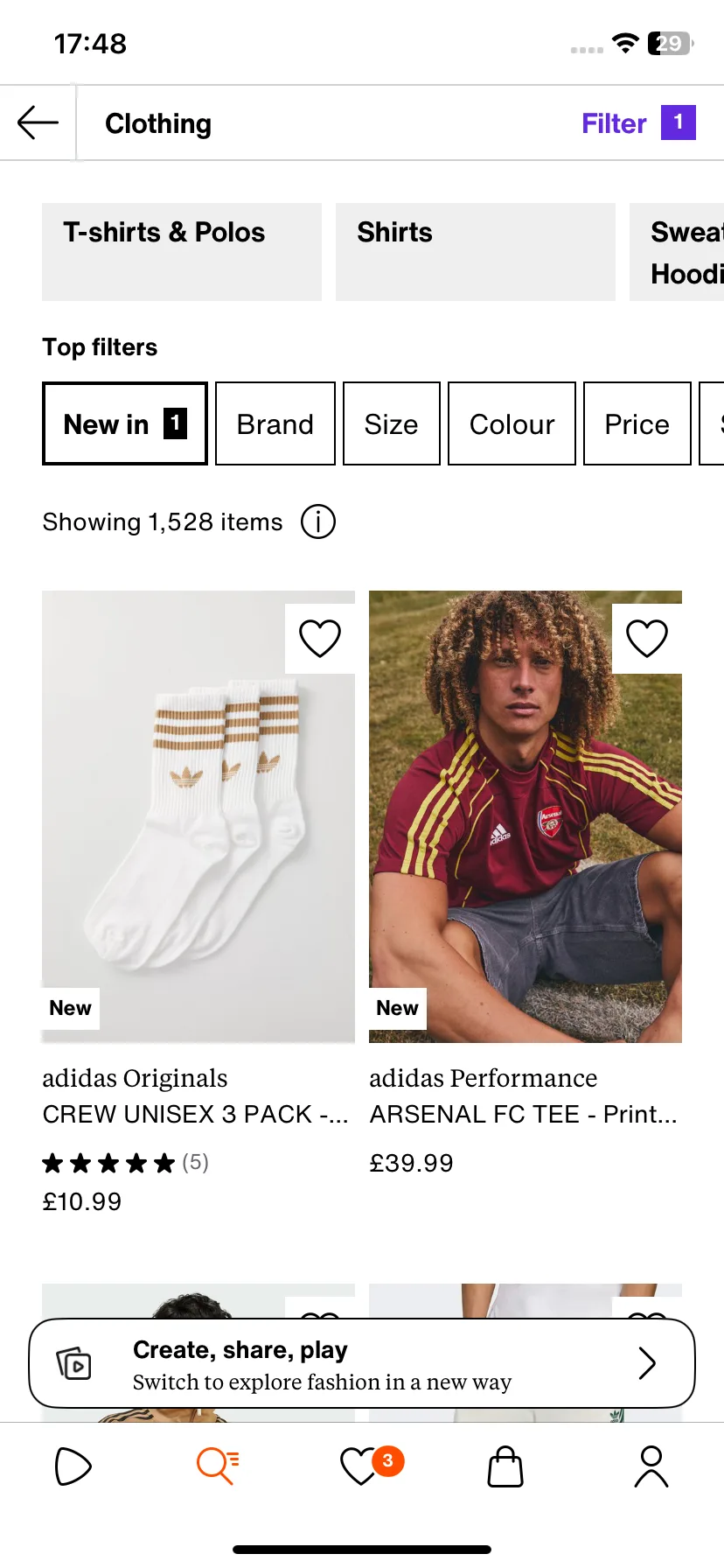724x1568 pixels.
Task: Expand the Size filter
Action: pyautogui.click(x=392, y=423)
